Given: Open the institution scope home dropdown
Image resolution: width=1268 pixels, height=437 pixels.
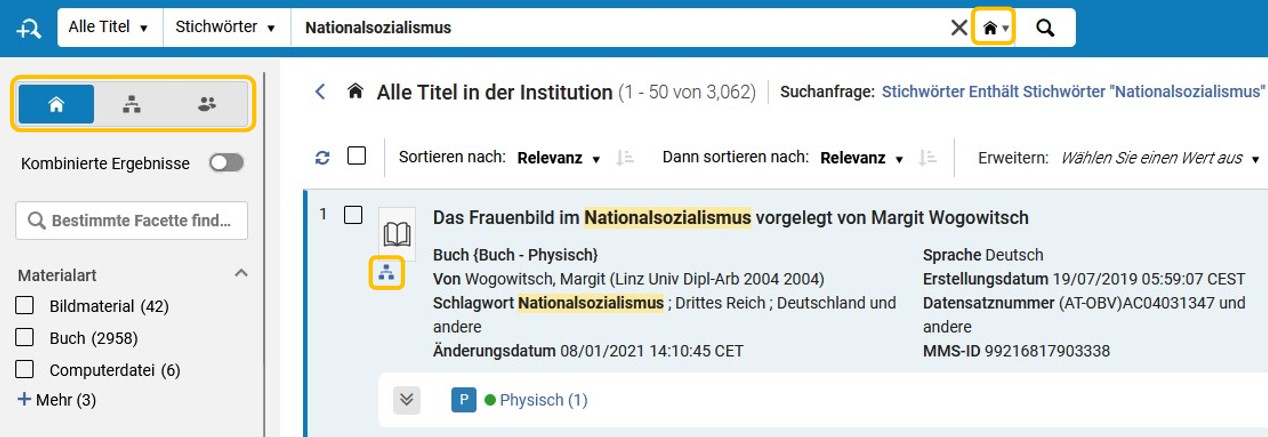Looking at the screenshot, I should 994,28.
